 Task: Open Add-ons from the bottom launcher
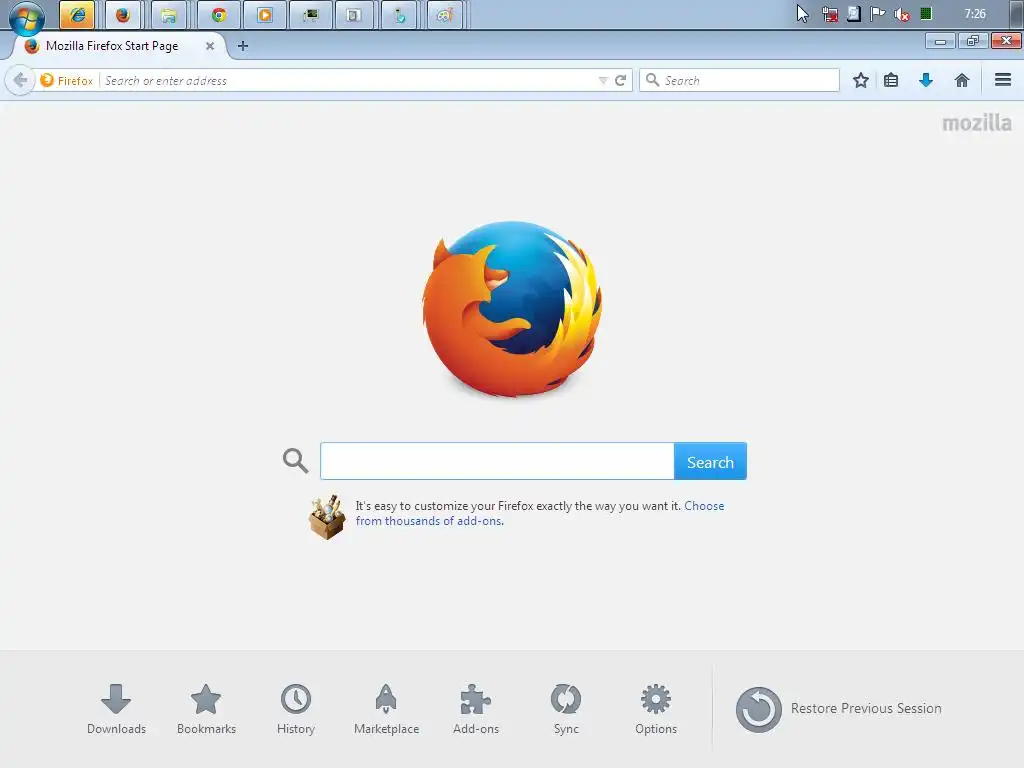[x=475, y=709]
